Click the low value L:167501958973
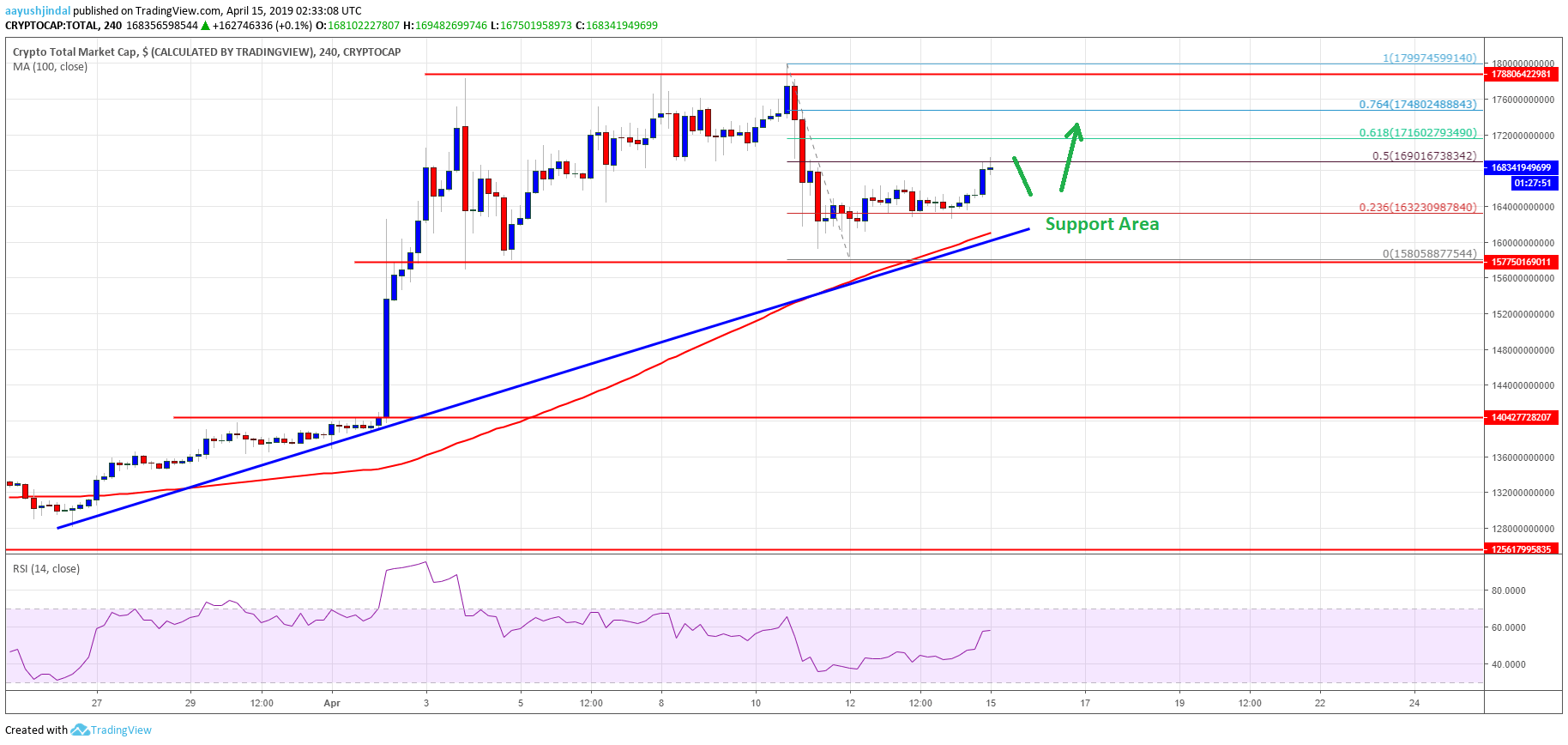 (531, 26)
